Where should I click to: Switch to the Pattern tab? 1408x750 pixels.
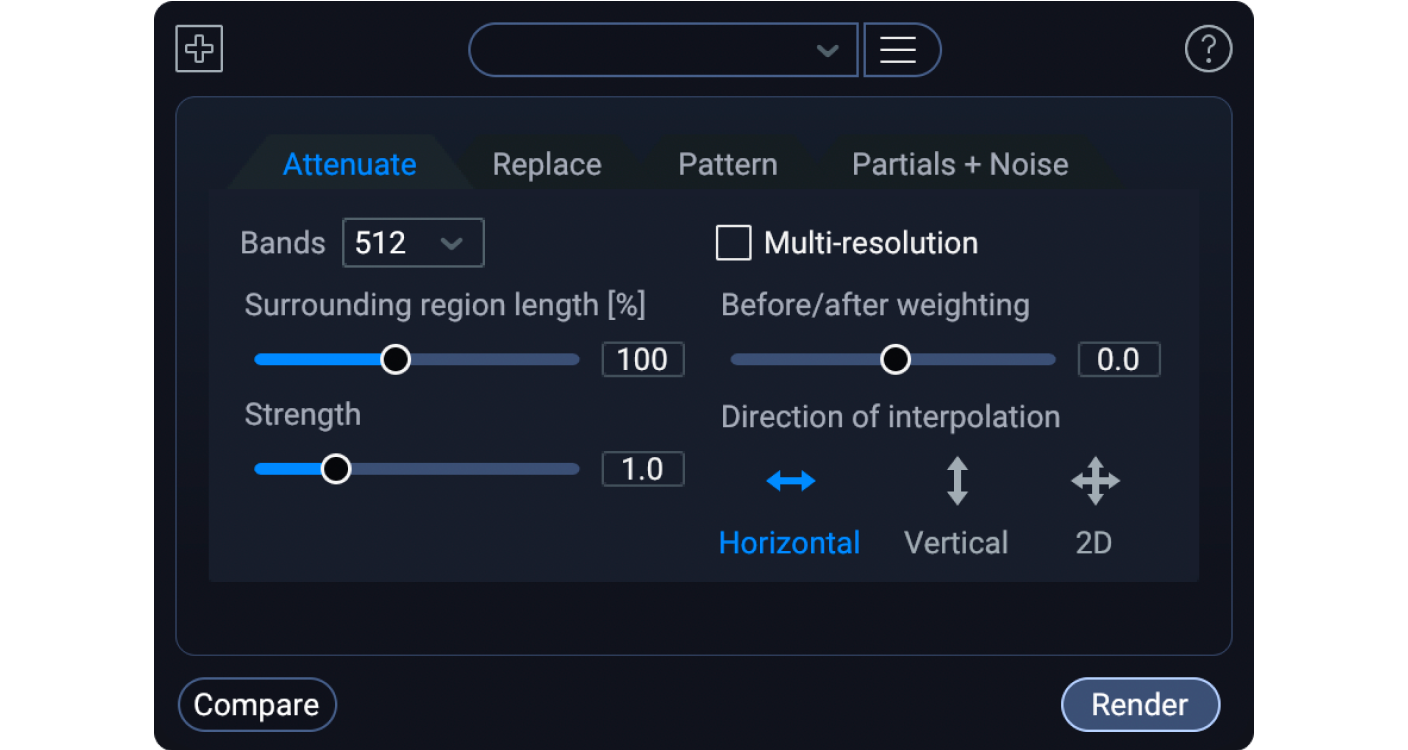(727, 164)
